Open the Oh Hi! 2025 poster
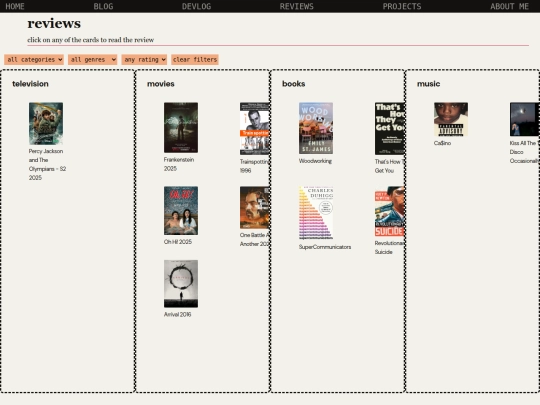Viewport: 540px width, 405px height. (x=181, y=210)
